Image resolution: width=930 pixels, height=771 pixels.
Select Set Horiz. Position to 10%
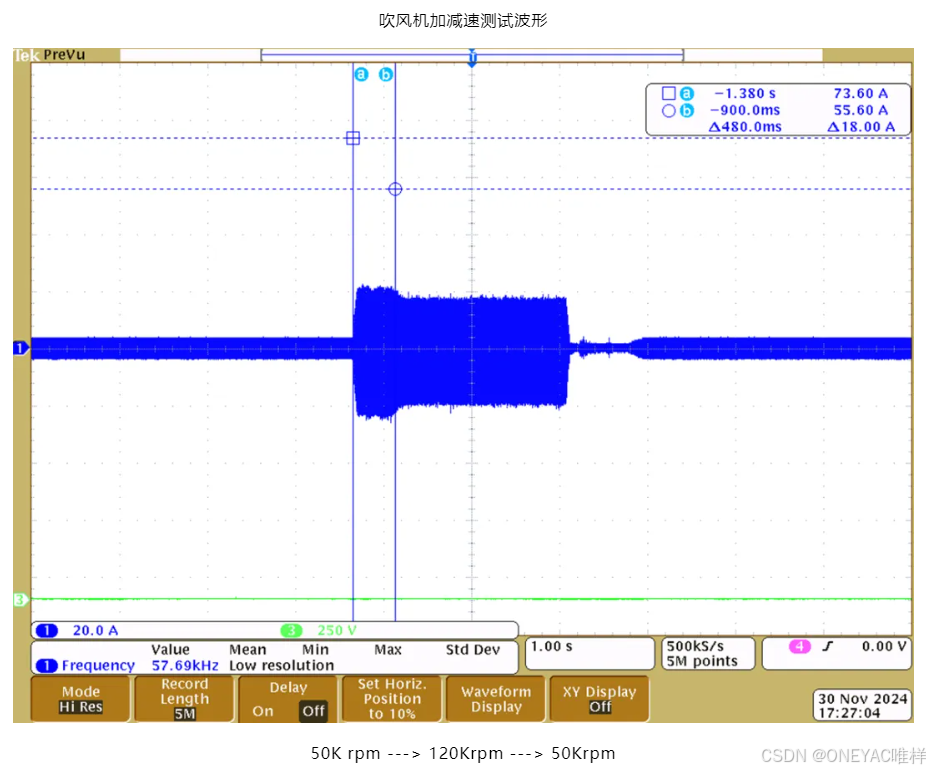pos(392,699)
